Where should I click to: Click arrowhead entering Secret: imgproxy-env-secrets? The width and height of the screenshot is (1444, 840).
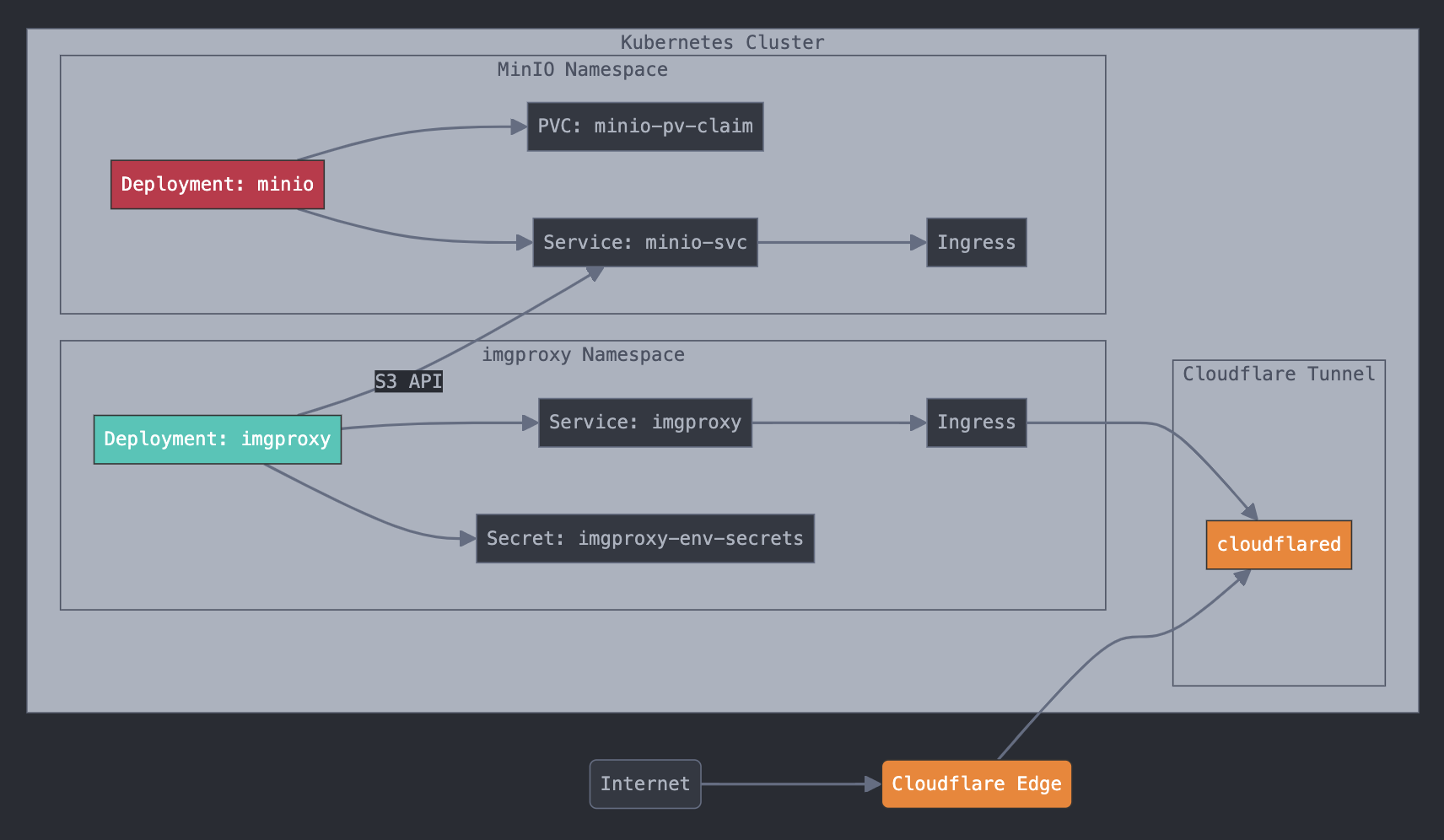468,539
